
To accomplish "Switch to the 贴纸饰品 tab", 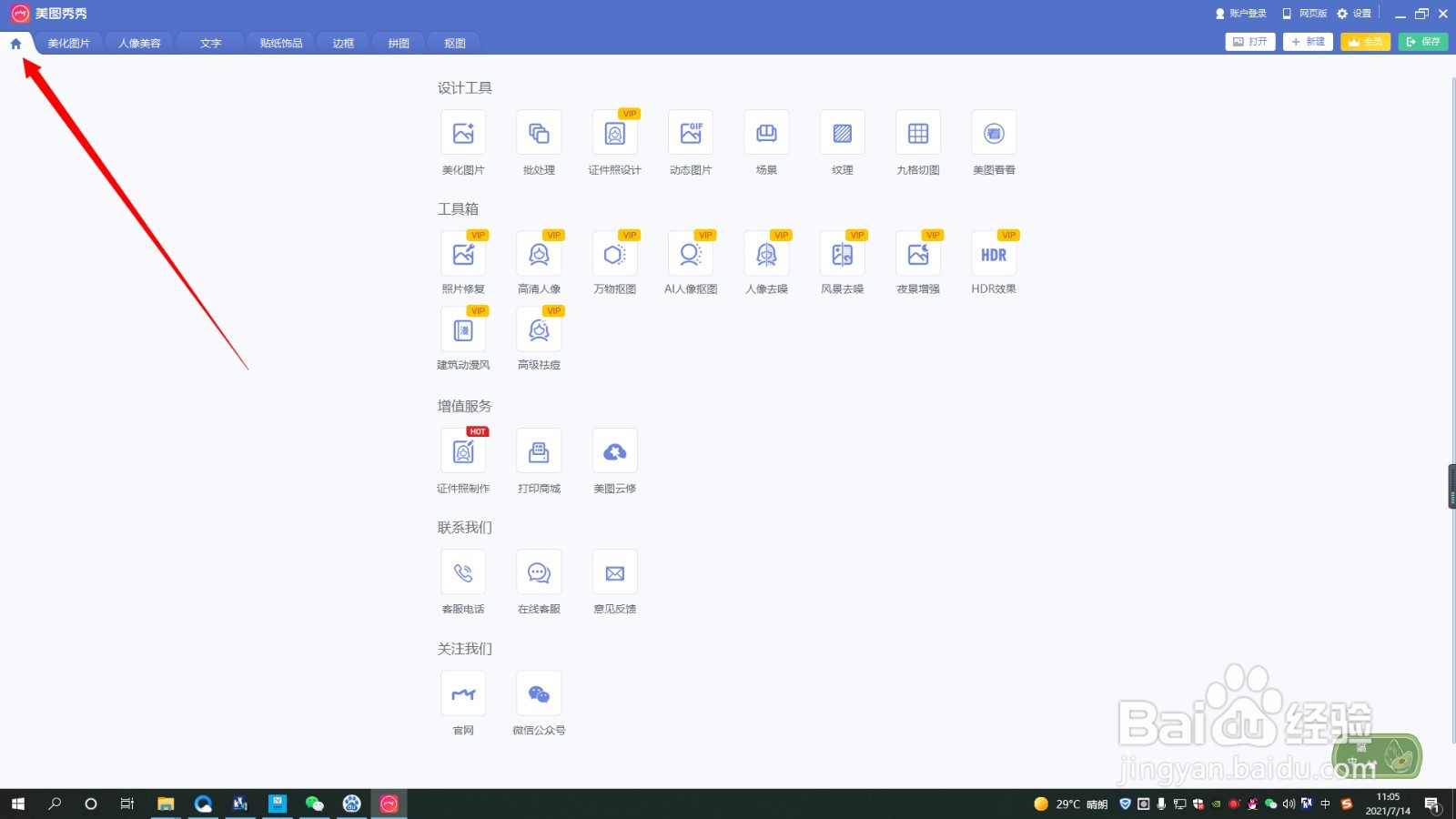I will point(281,43).
